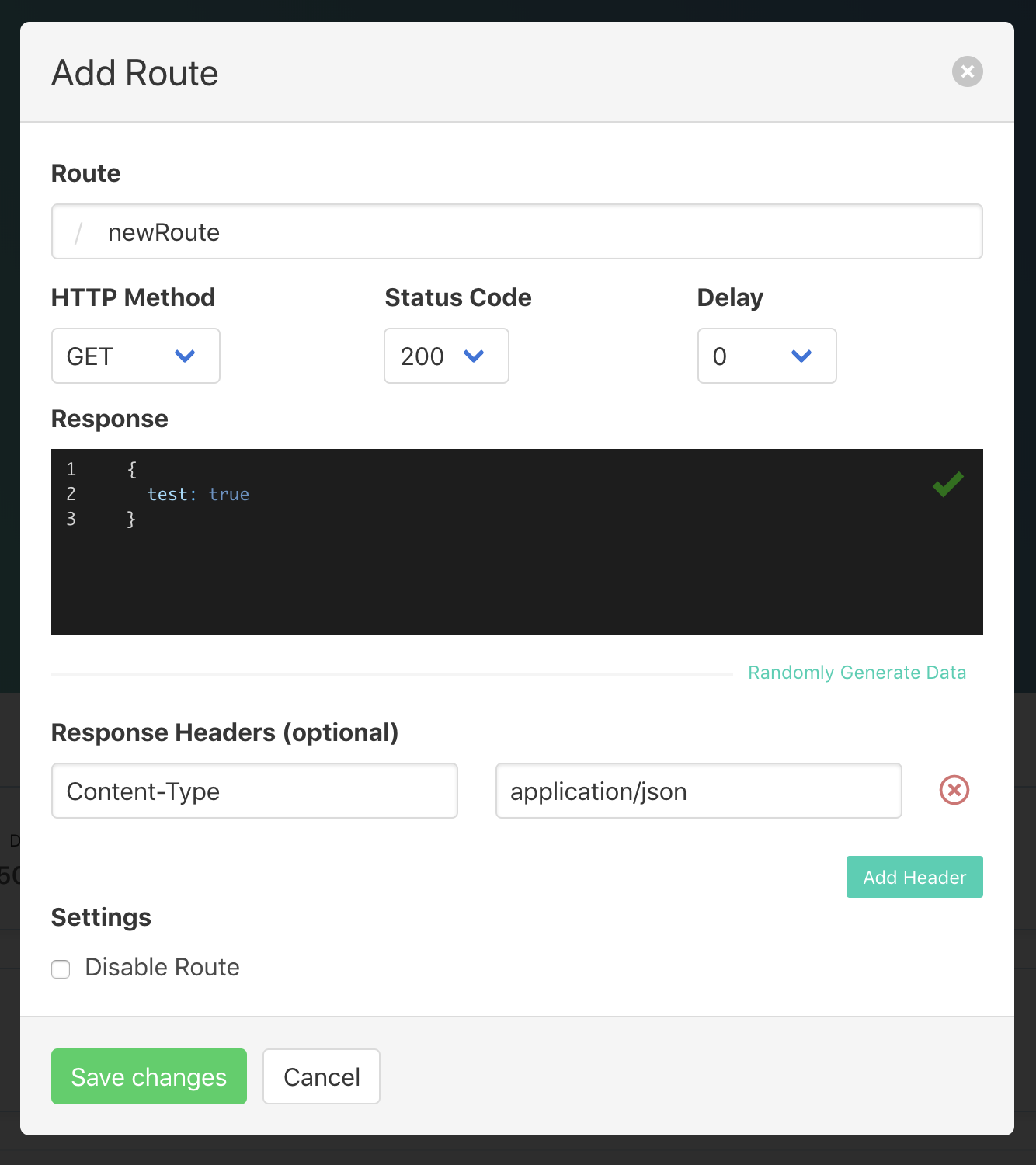Save changes to the new route

pyautogui.click(x=149, y=1076)
